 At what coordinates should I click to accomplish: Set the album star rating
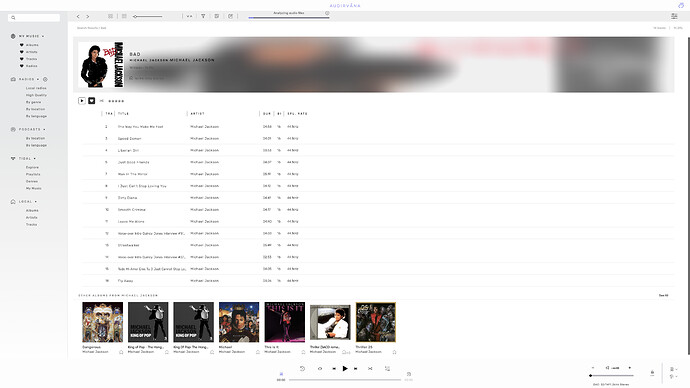(x=116, y=101)
